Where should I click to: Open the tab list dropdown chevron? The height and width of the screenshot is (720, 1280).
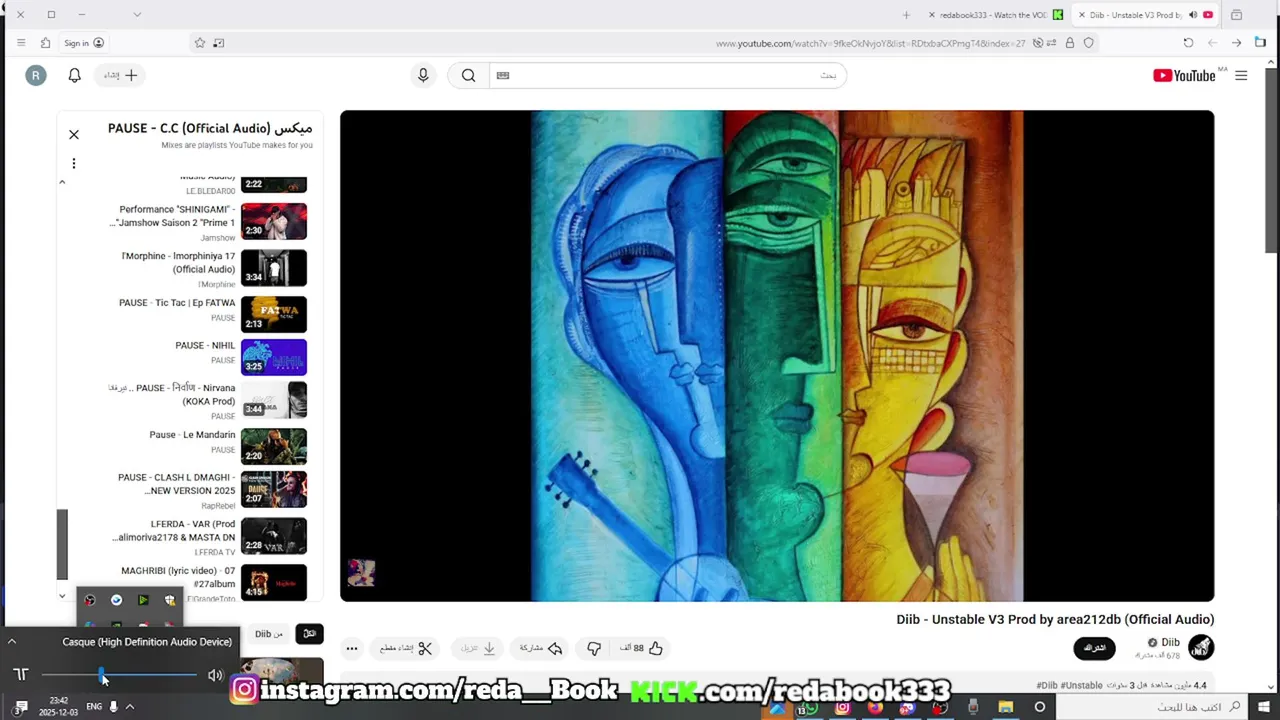click(x=137, y=15)
